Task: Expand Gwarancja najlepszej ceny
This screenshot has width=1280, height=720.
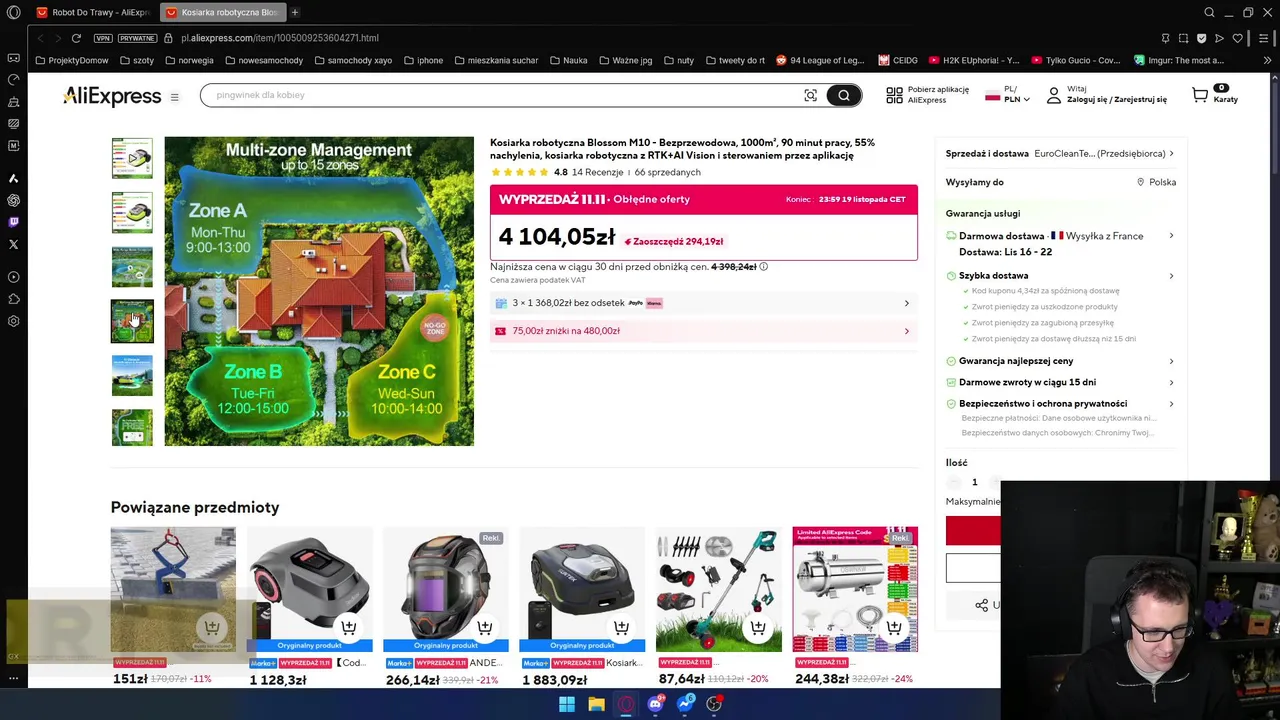Action: (x=1171, y=361)
